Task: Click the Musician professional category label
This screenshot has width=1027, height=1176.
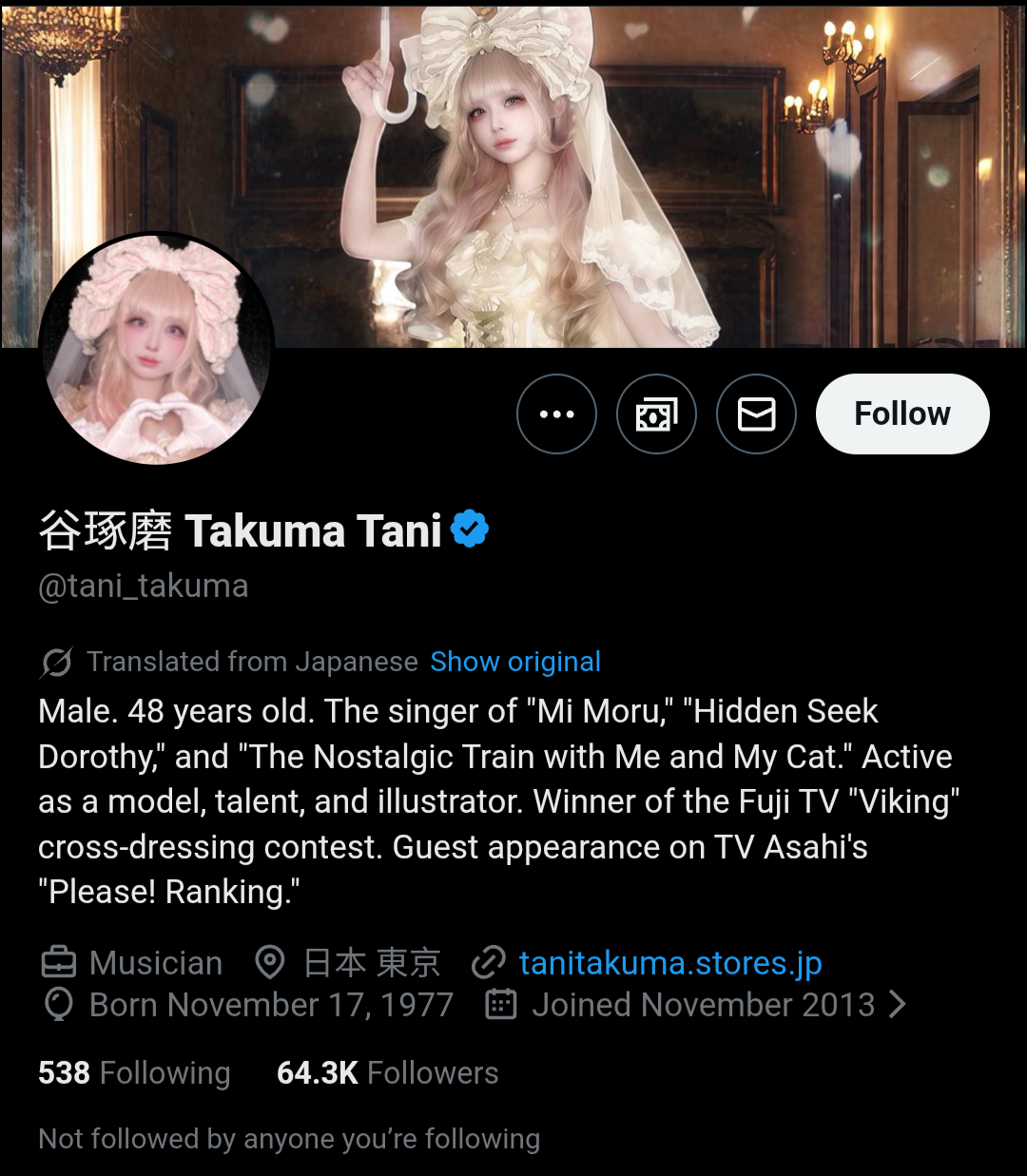Action: [x=156, y=963]
